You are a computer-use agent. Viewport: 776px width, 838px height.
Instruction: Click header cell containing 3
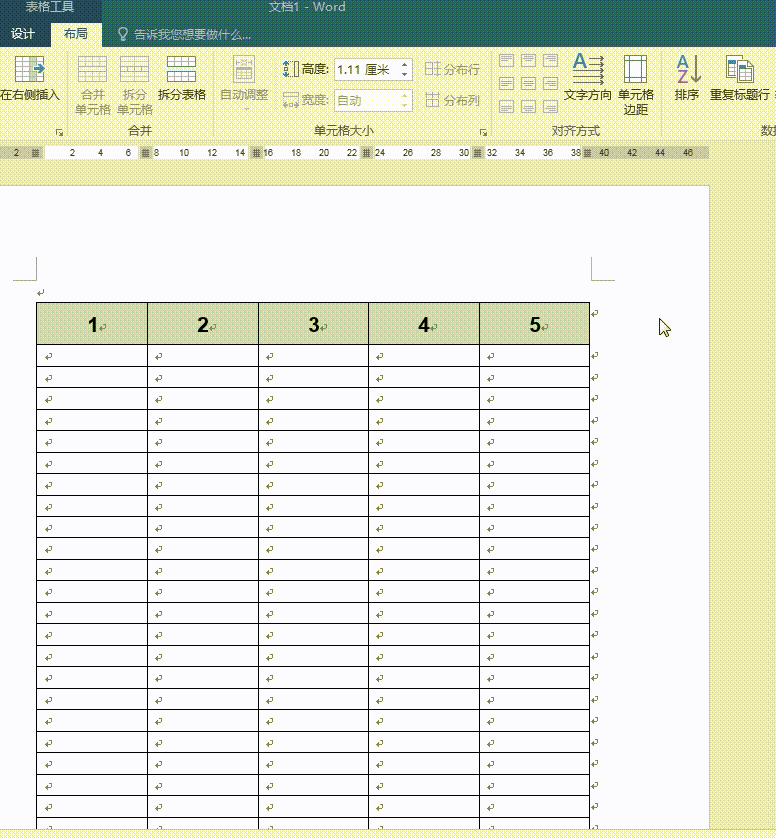click(x=314, y=324)
